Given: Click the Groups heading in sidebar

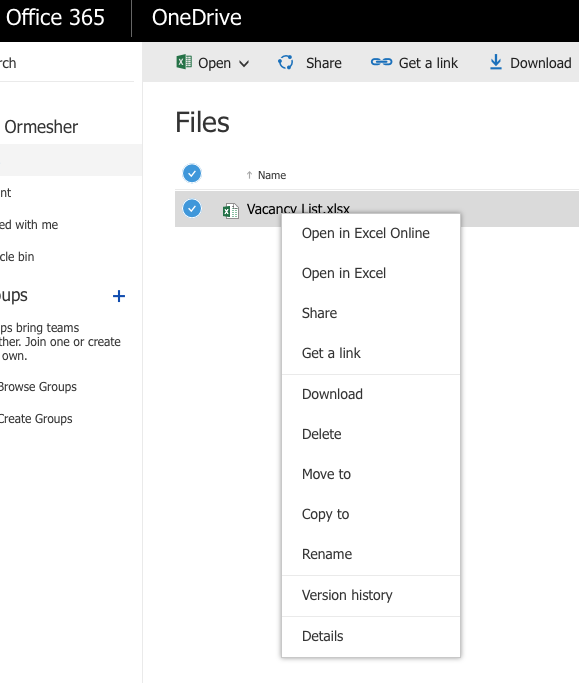Looking at the screenshot, I should [x=14, y=296].
